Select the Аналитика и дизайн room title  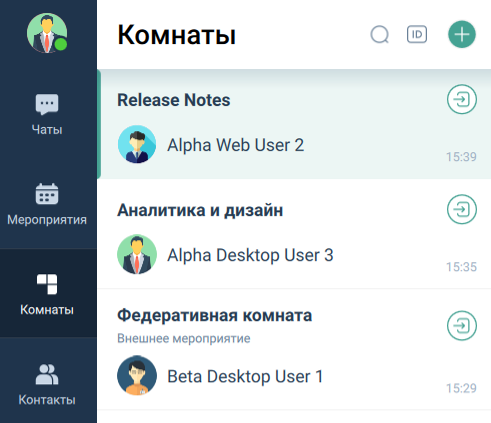tap(200, 210)
